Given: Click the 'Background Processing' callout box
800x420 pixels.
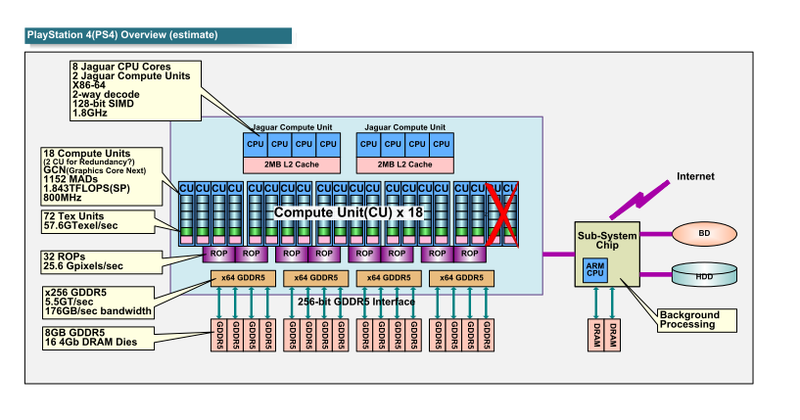Looking at the screenshot, I should click(x=697, y=320).
